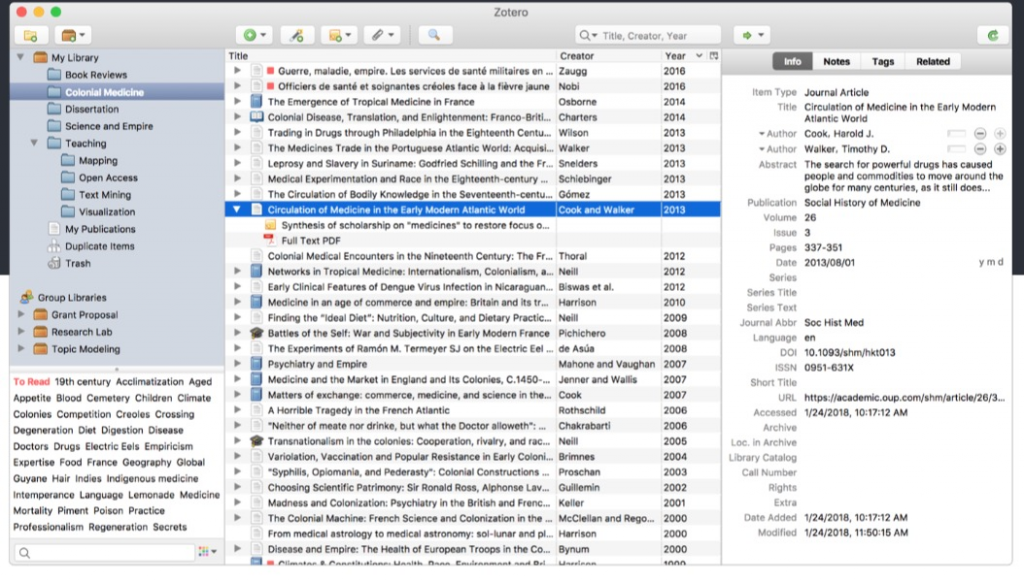Remove author Walker, Timothy D. with minus
Viewport: 1024px width, 582px height.
pos(980,149)
